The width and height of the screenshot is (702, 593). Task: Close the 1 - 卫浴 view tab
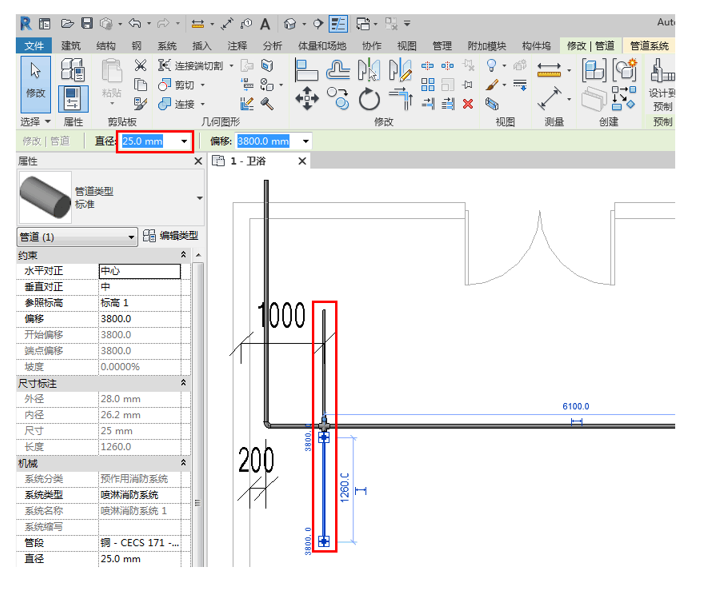pyautogui.click(x=302, y=161)
